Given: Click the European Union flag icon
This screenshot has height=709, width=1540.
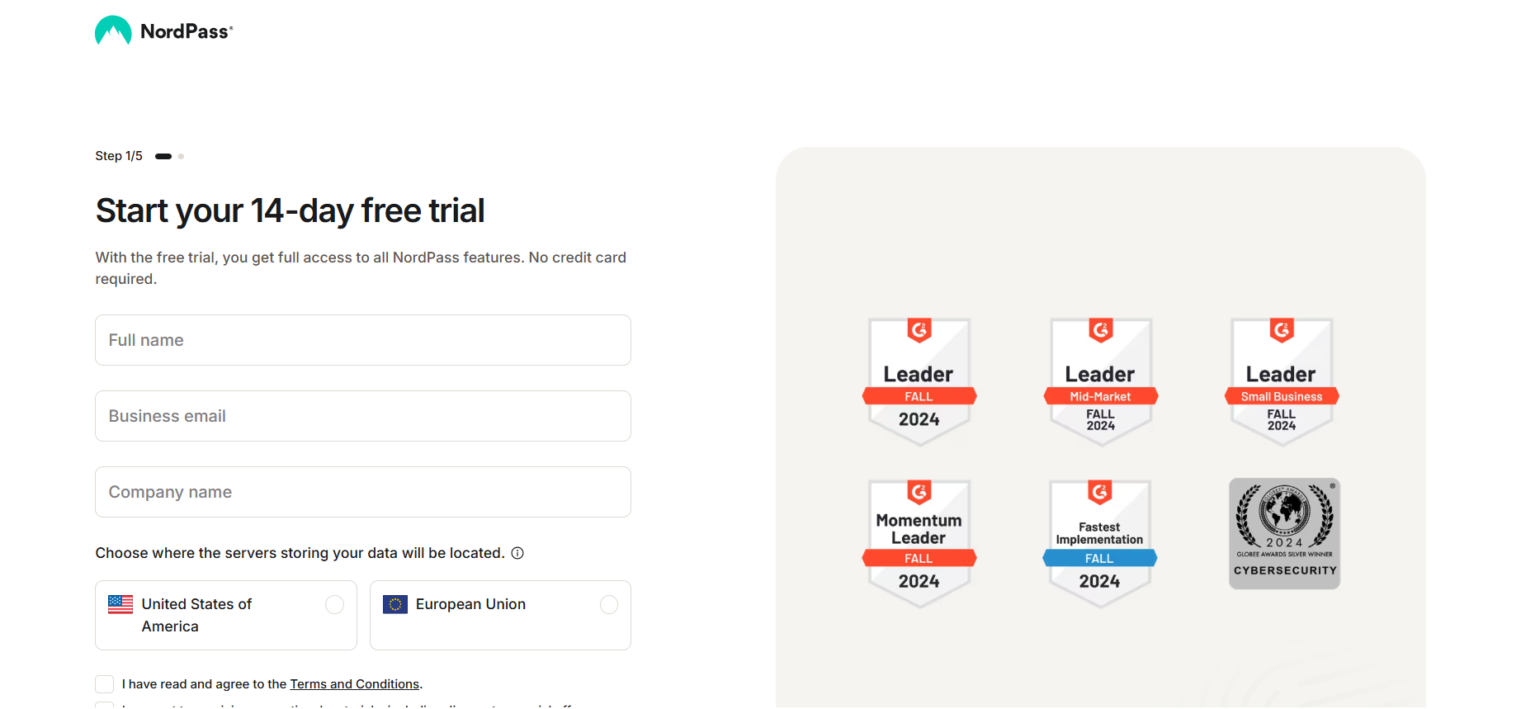Looking at the screenshot, I should pos(395,604).
